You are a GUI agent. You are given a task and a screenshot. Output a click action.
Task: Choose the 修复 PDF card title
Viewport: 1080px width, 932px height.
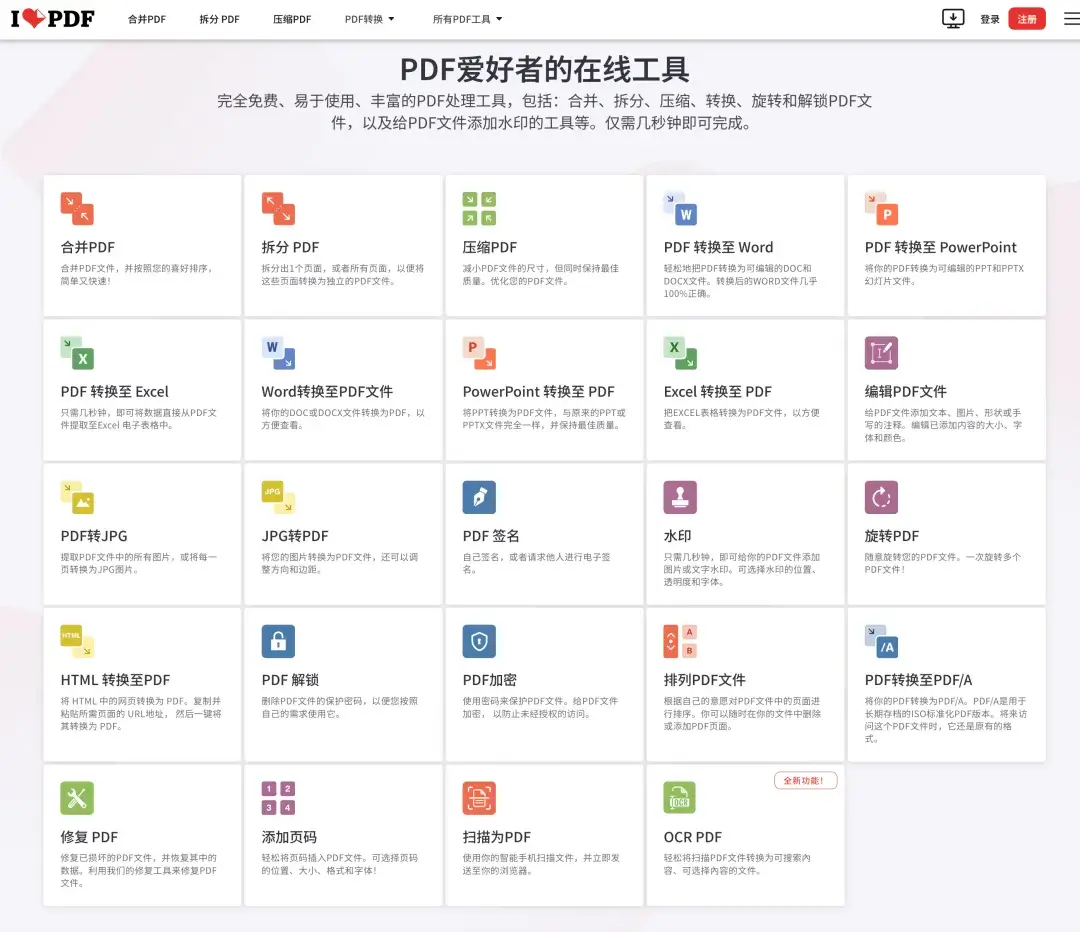[89, 837]
